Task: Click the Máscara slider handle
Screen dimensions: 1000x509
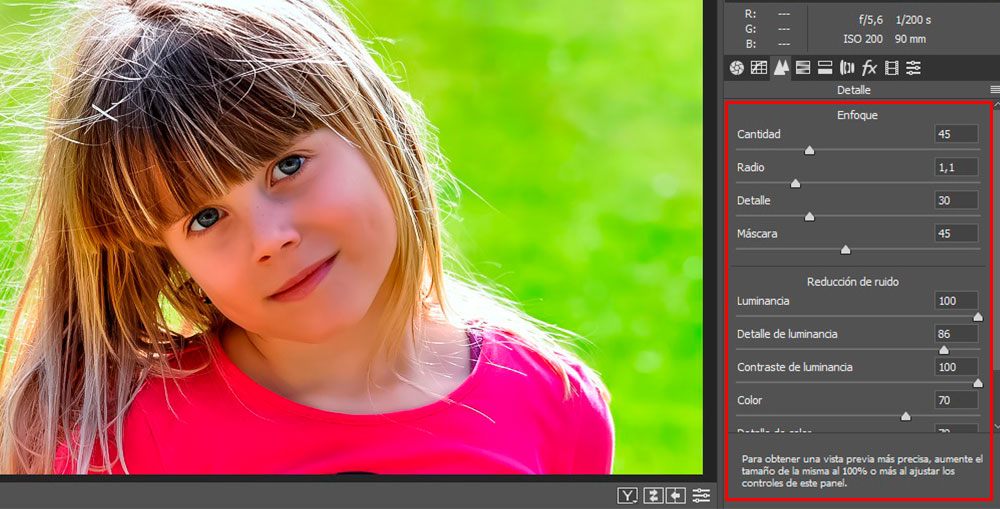Action: [x=845, y=250]
